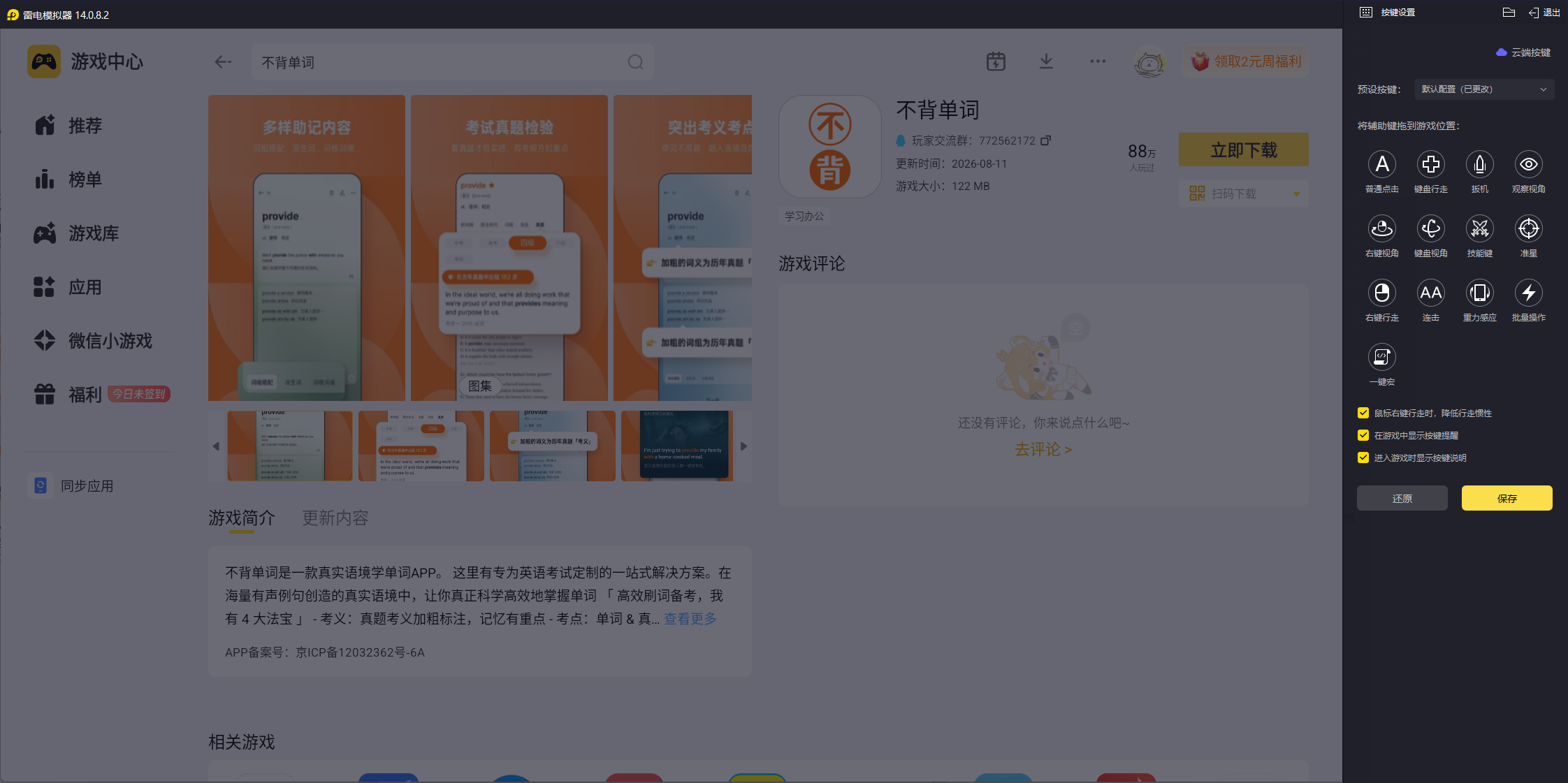Click 退出 to exit key settings

click(x=1544, y=13)
